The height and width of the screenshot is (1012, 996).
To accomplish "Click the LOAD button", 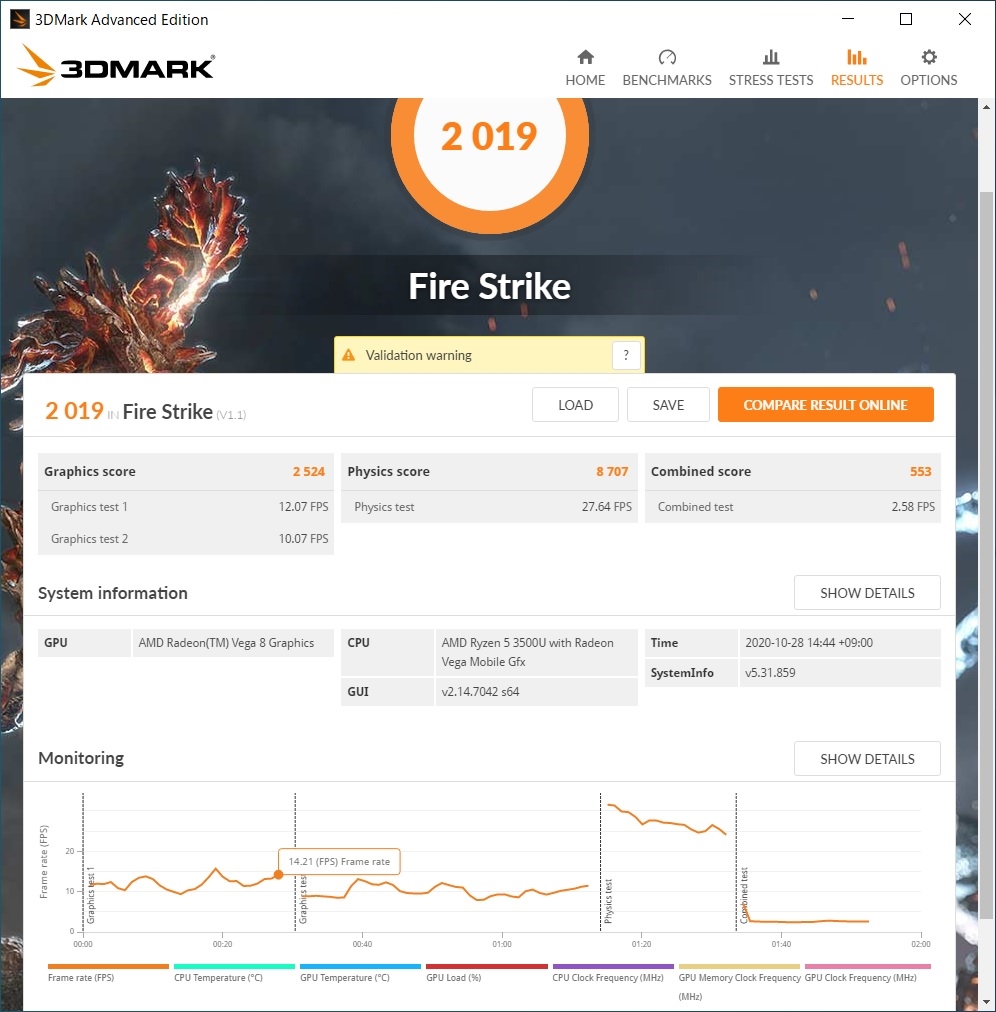I will (x=575, y=405).
